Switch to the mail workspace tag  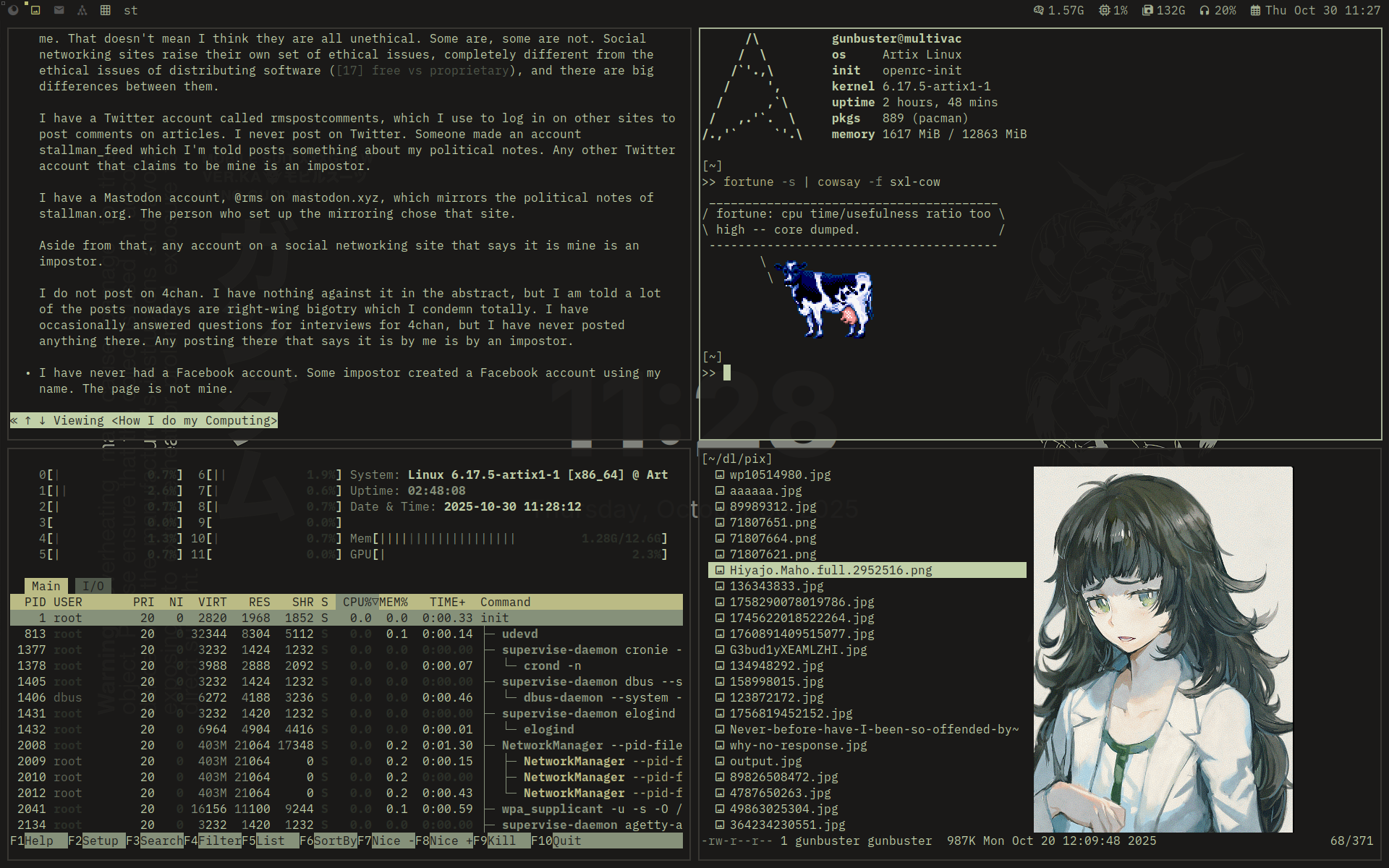(59, 10)
